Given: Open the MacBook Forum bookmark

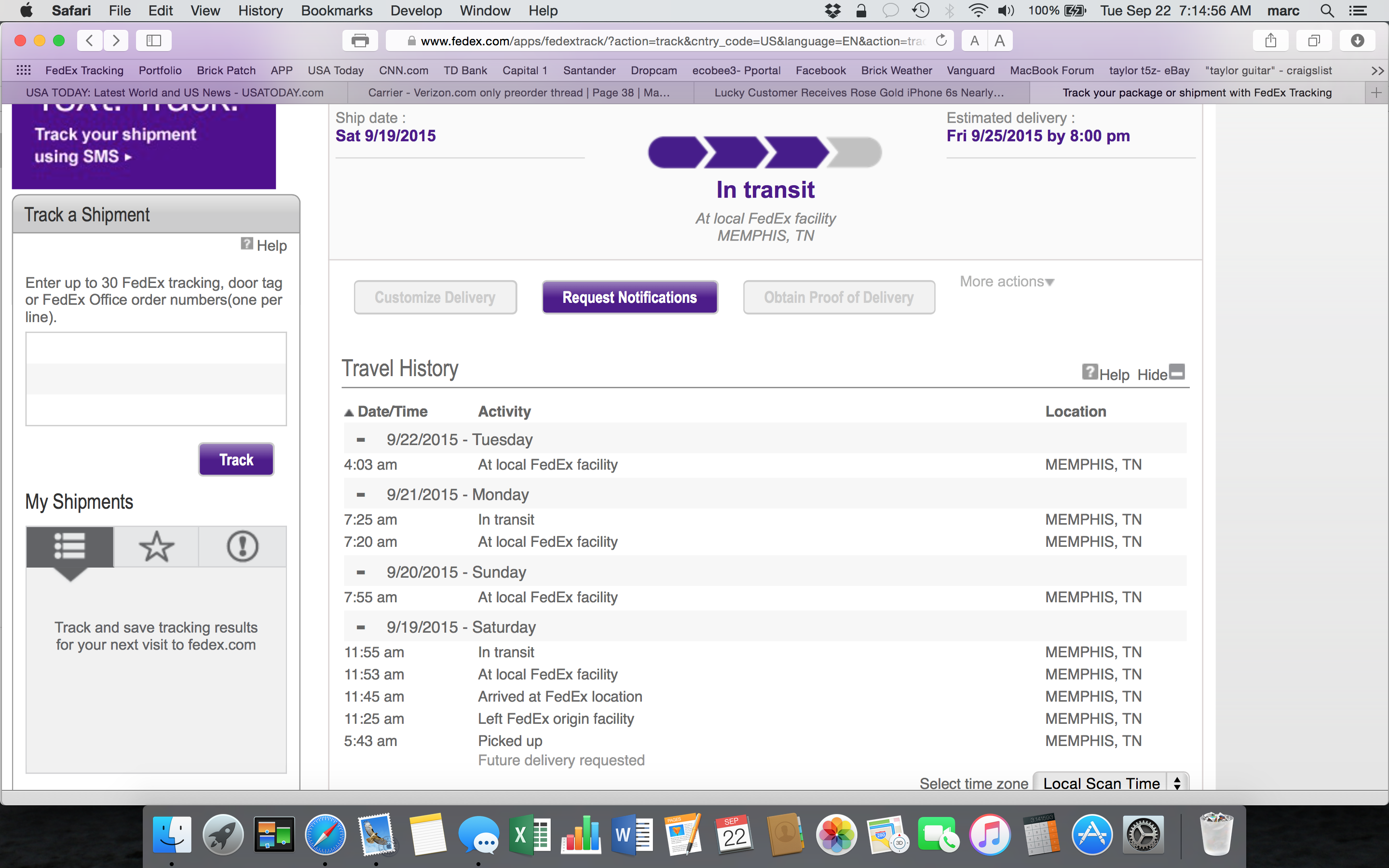Looking at the screenshot, I should (x=1051, y=70).
